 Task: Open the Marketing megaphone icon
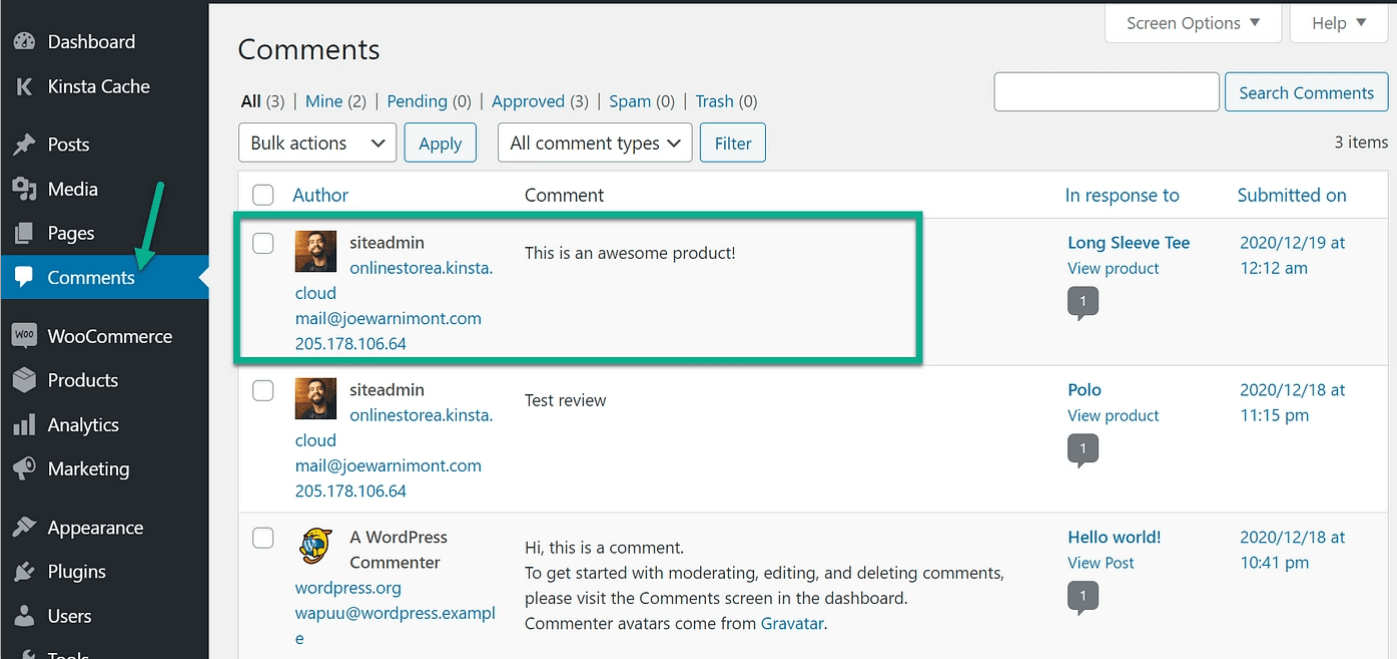coord(24,469)
